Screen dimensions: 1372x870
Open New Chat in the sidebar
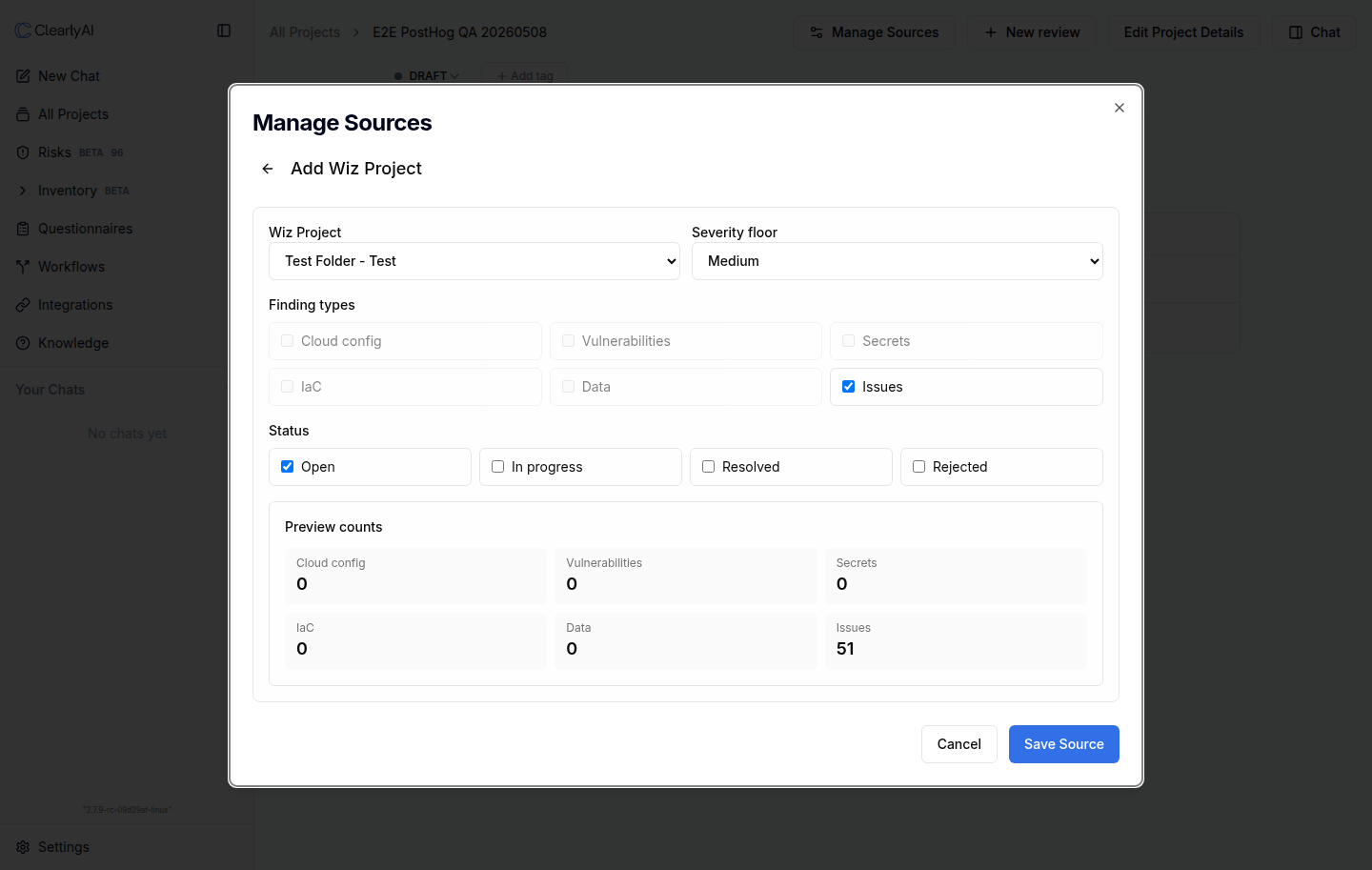[x=69, y=76]
